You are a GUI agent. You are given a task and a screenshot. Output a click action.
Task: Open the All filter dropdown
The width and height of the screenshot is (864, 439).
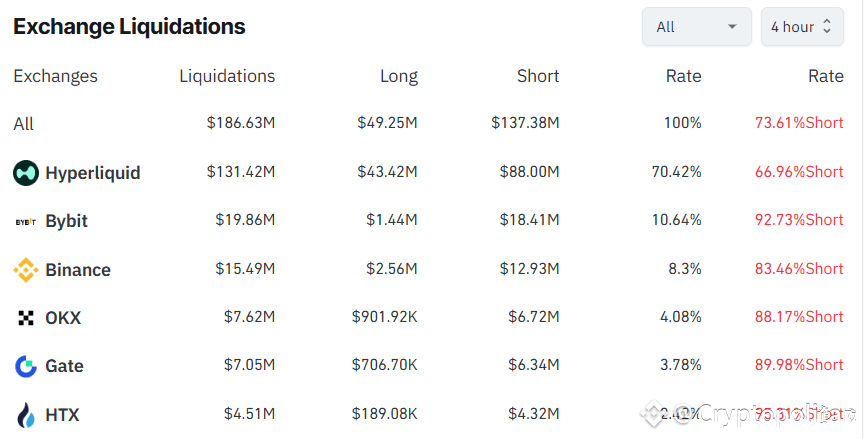[x=696, y=27]
